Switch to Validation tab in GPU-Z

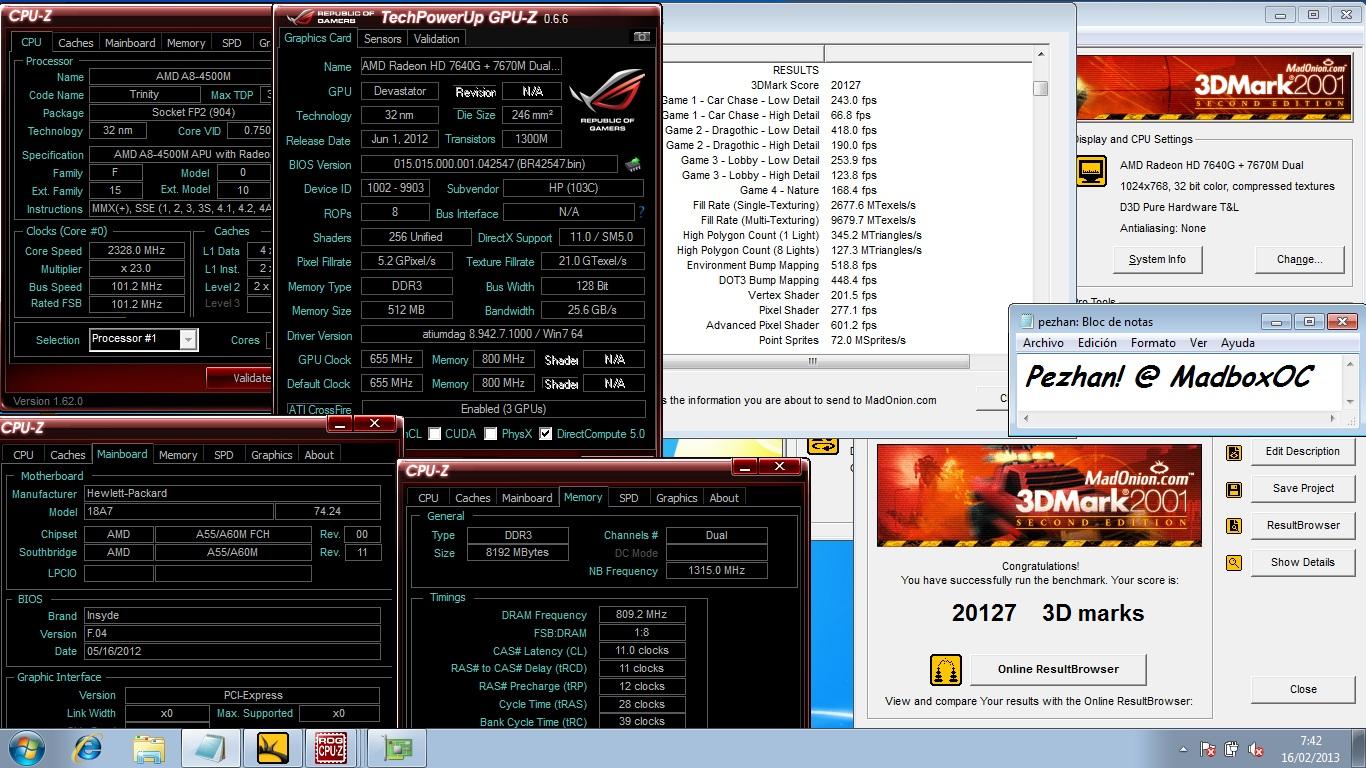(437, 39)
